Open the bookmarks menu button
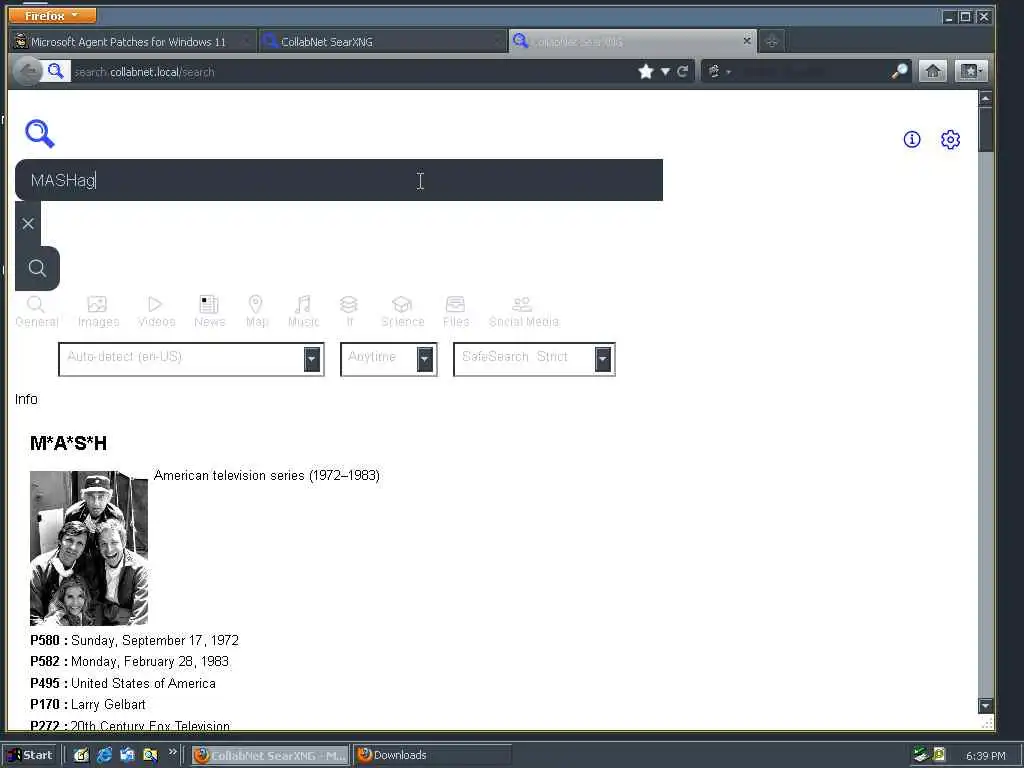The width and height of the screenshot is (1024, 768). point(970,71)
